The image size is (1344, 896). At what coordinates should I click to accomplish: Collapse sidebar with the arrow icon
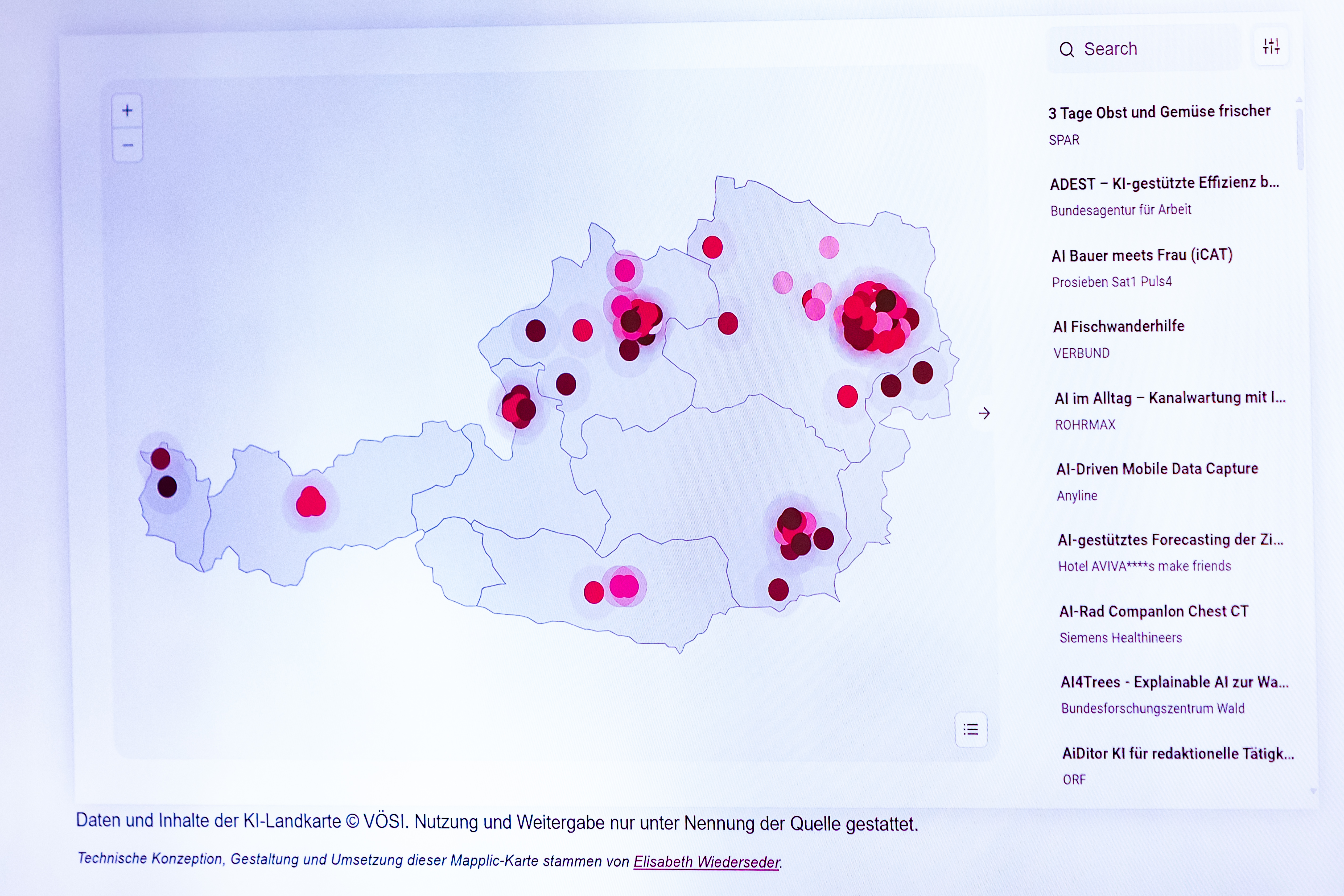tap(984, 413)
